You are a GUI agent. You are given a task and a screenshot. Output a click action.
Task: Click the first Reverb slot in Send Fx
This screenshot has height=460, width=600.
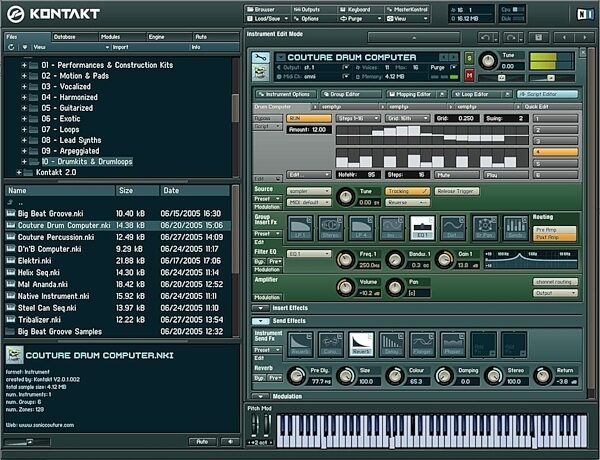point(300,344)
